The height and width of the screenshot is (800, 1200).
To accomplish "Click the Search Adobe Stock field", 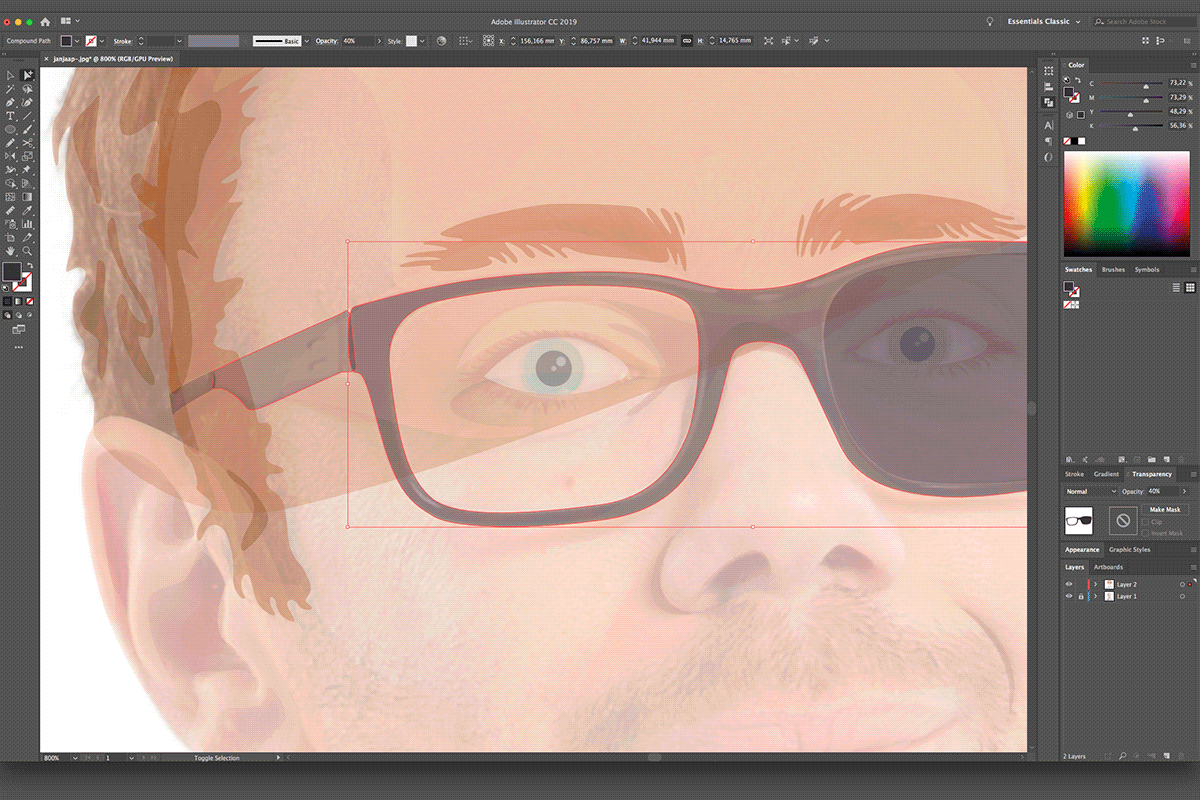I will pyautogui.click(x=1145, y=21).
